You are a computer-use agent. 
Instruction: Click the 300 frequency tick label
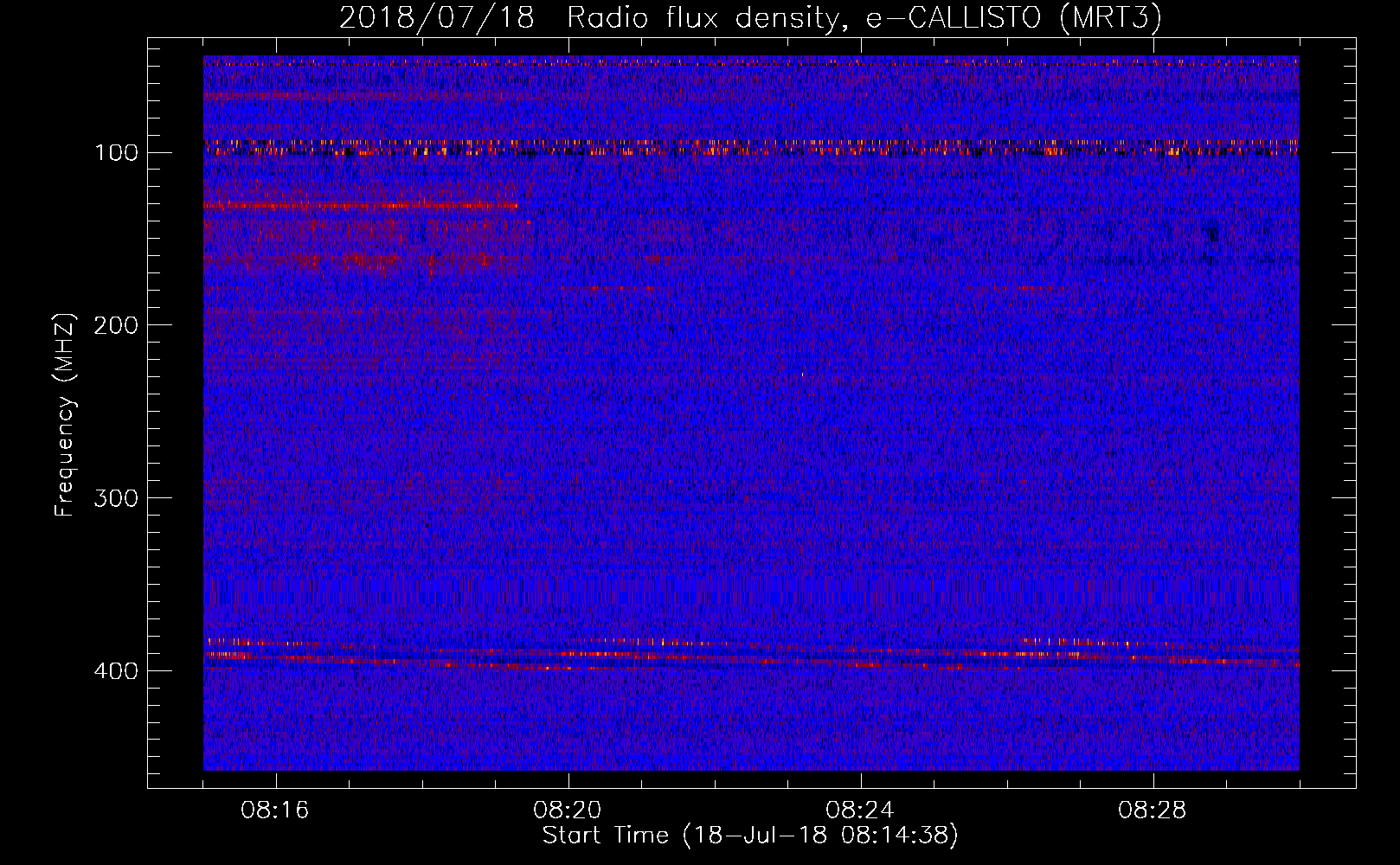[x=116, y=499]
